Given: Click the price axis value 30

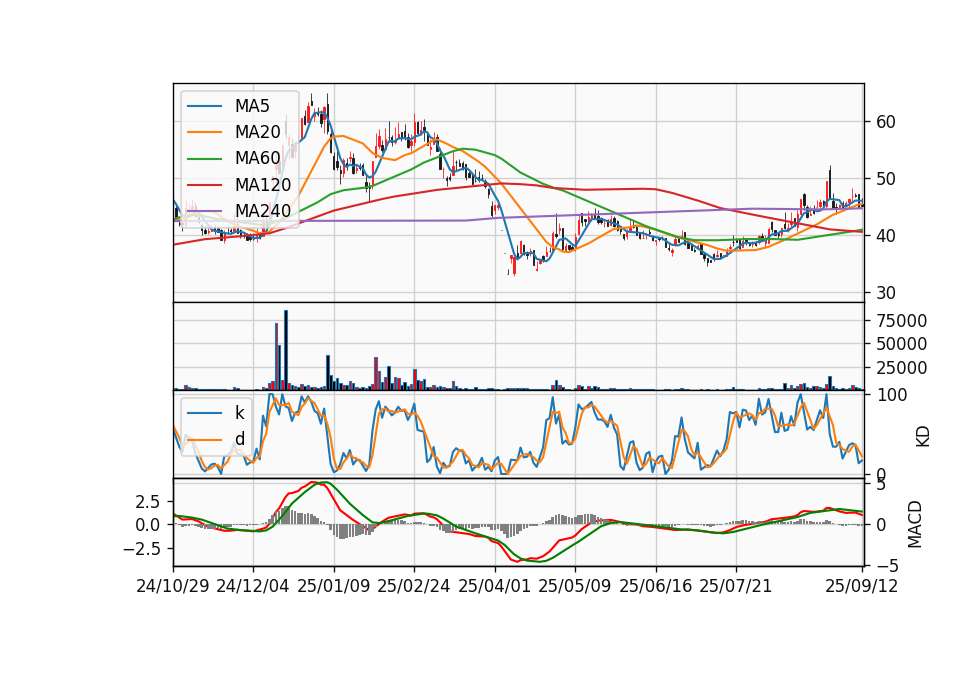Looking at the screenshot, I should click(886, 293).
